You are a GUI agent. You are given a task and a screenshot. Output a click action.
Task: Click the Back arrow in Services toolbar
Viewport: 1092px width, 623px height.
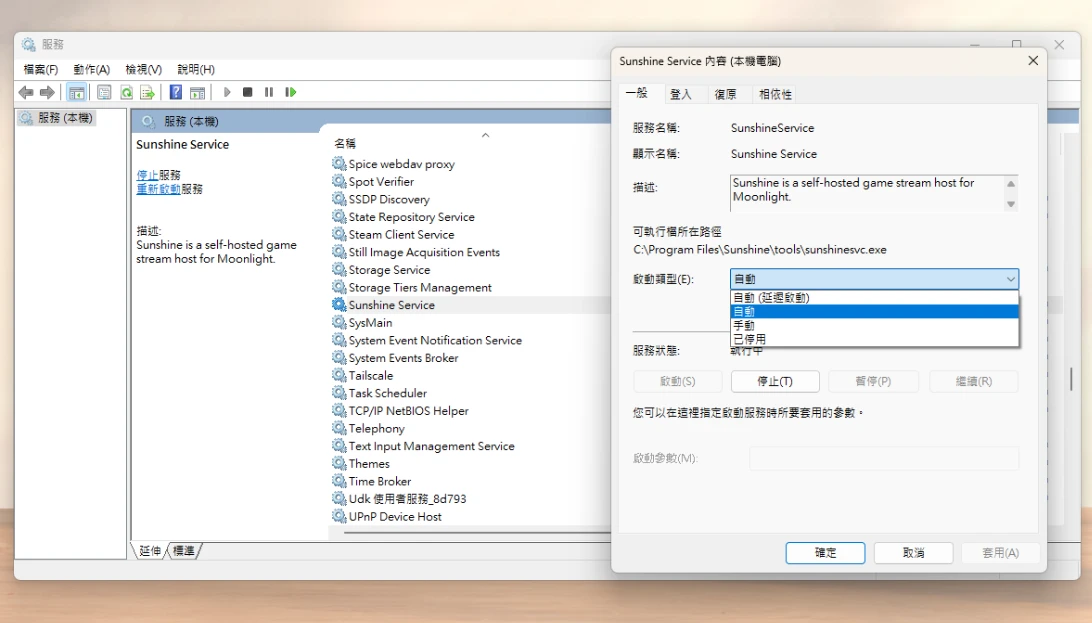(26, 92)
